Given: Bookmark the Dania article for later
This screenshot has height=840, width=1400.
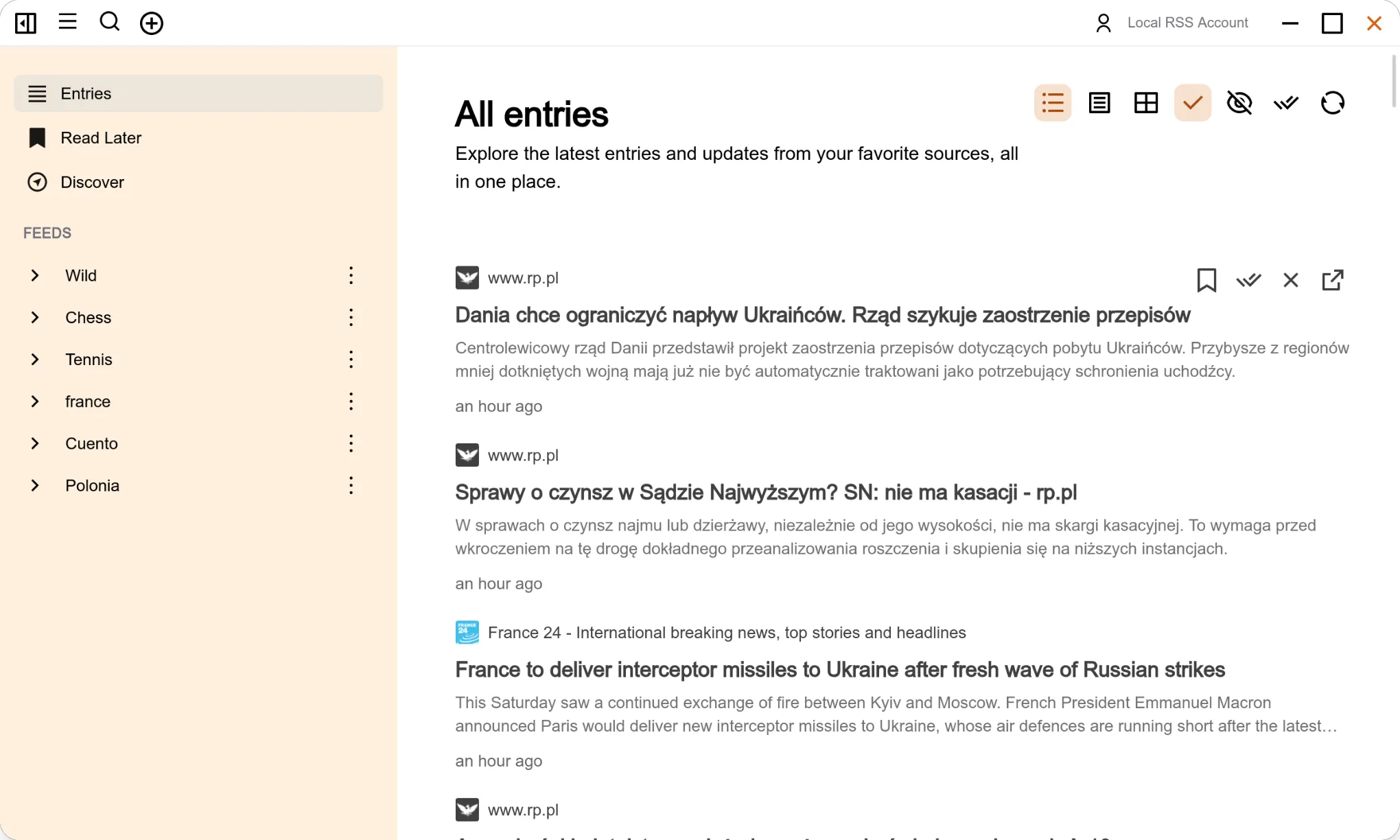Looking at the screenshot, I should pos(1206,280).
